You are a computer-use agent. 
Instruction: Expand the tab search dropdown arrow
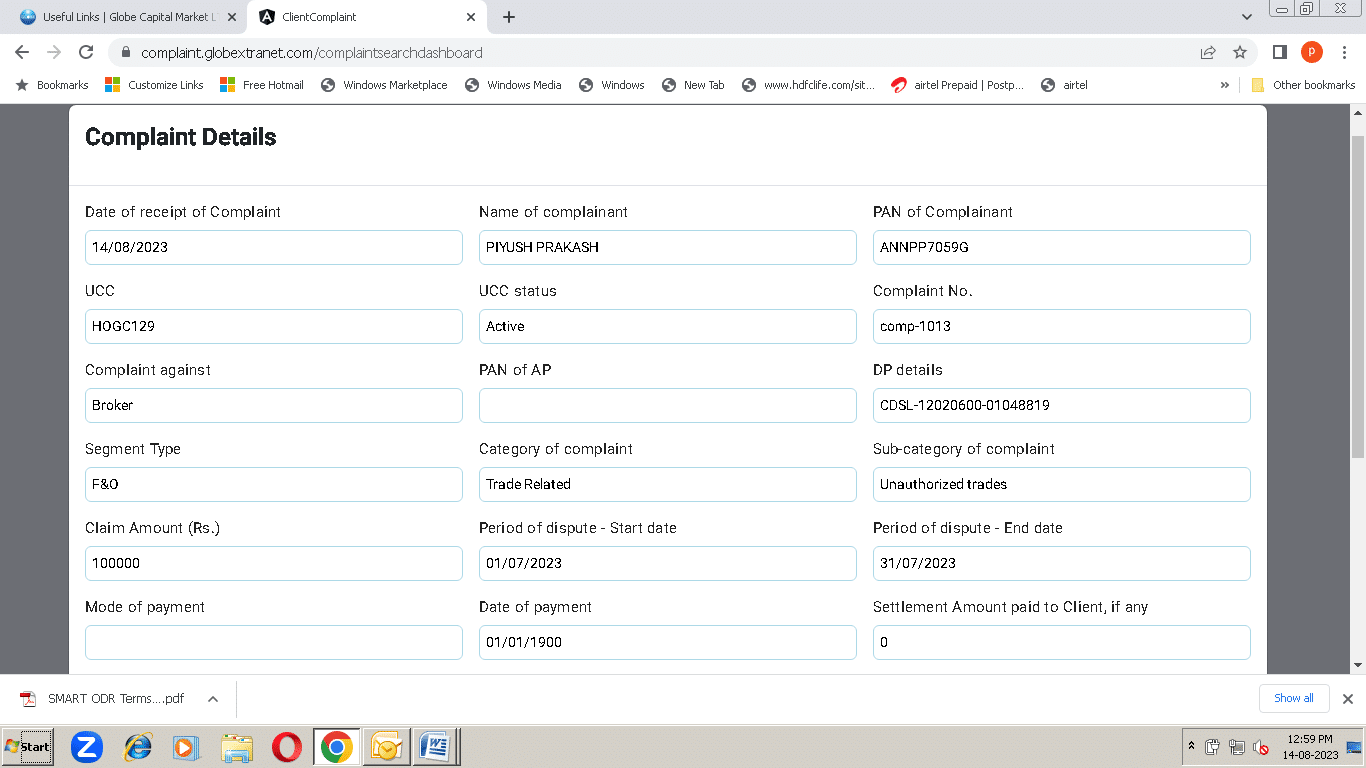tap(1246, 17)
